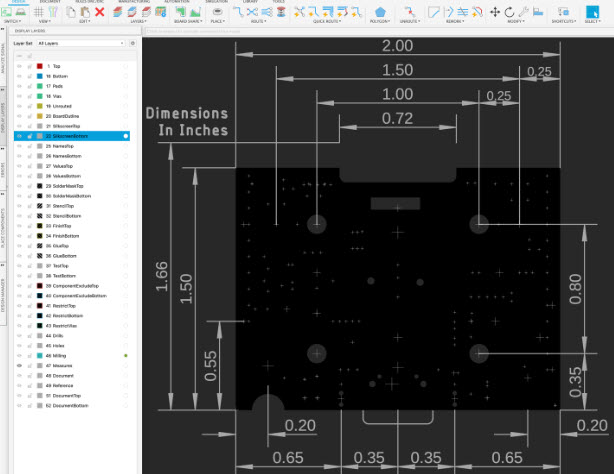Expand the Edit group dropdown

pos(85,21)
